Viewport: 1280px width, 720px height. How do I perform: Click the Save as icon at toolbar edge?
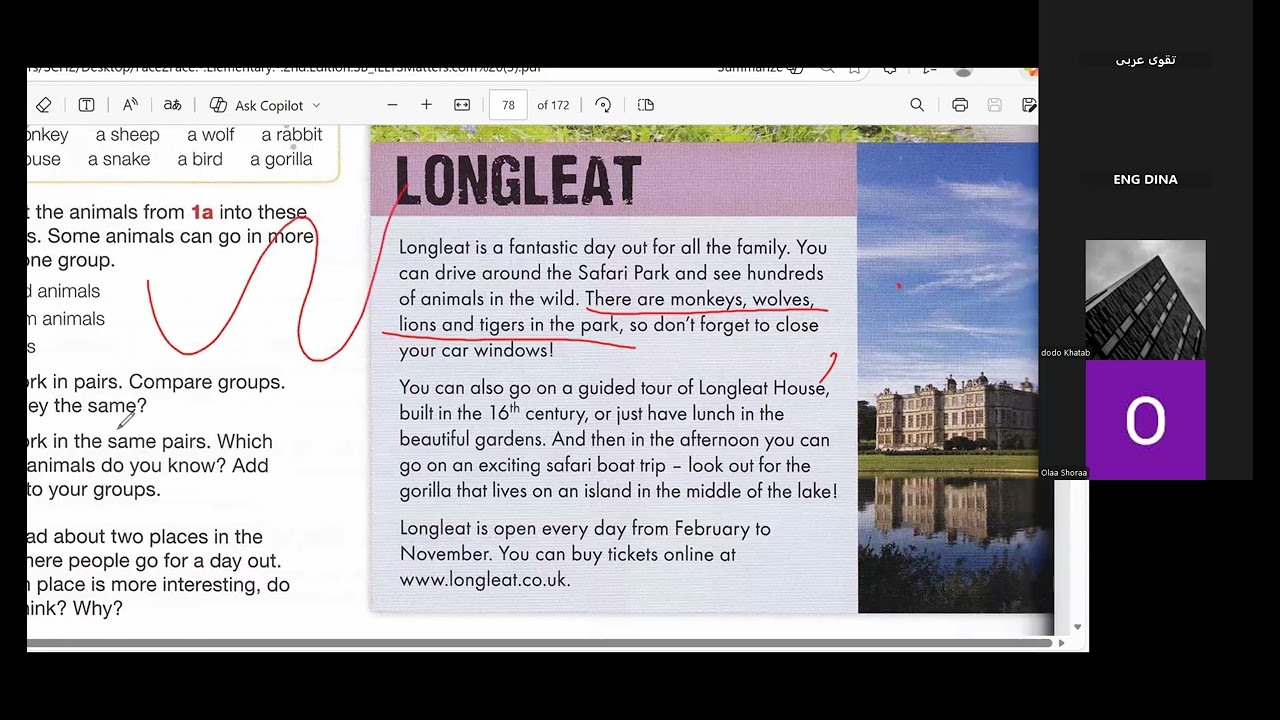pyautogui.click(x=1029, y=105)
